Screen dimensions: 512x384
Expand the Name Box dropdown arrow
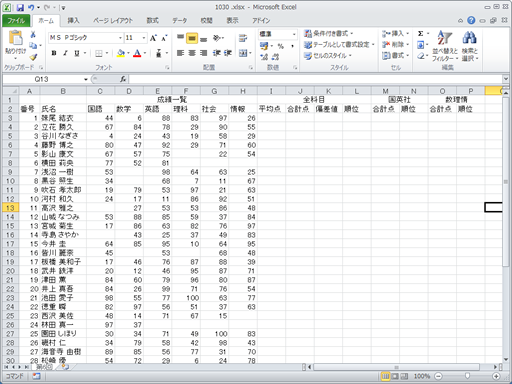click(x=86, y=79)
